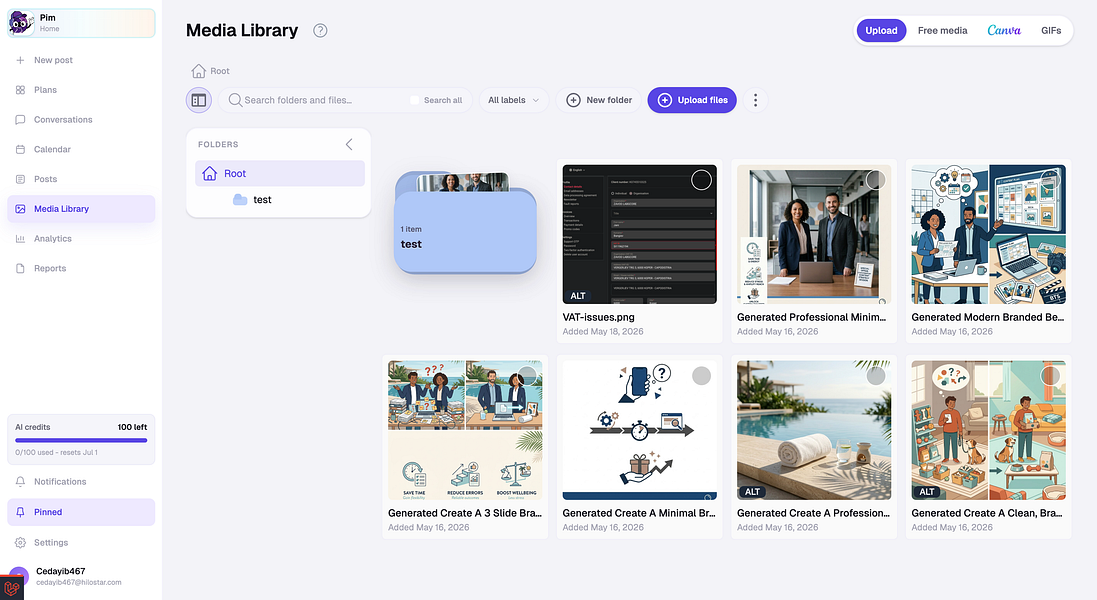Open the test folder card
Screen dimensions: 1097x600
pos(465,223)
